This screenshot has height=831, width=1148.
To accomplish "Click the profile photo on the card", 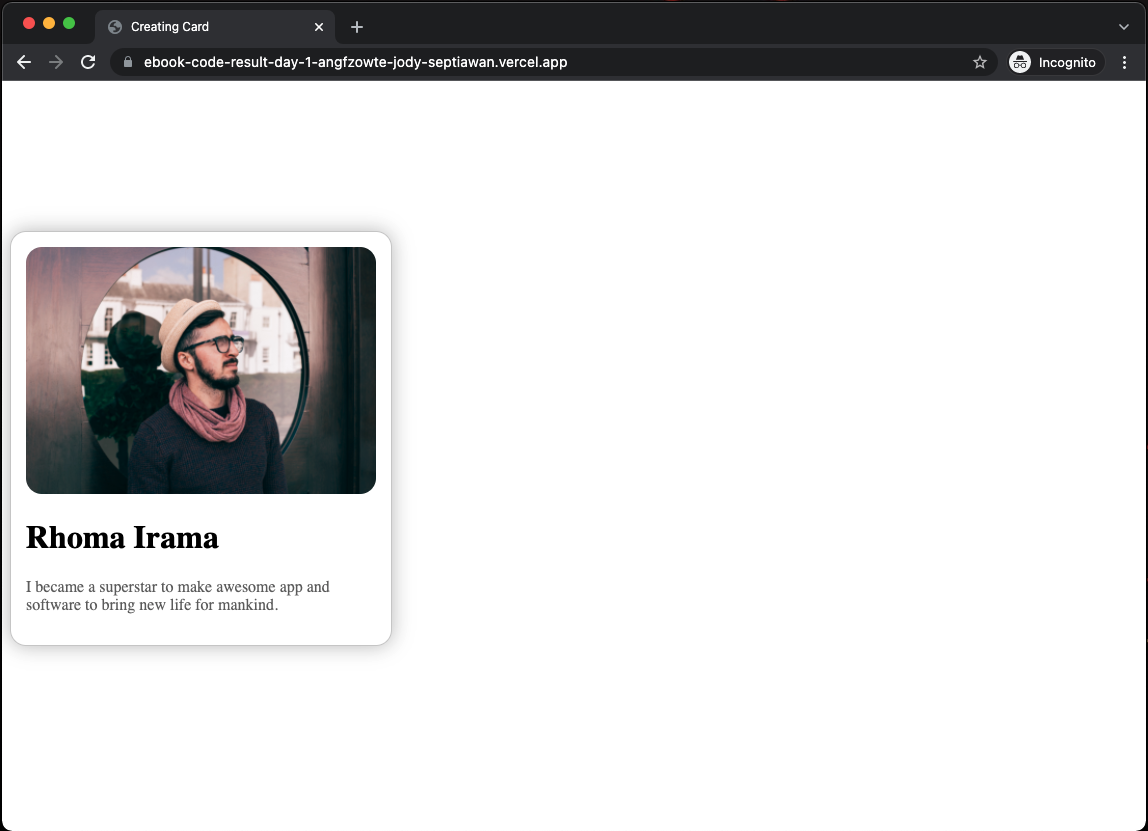I will 201,370.
